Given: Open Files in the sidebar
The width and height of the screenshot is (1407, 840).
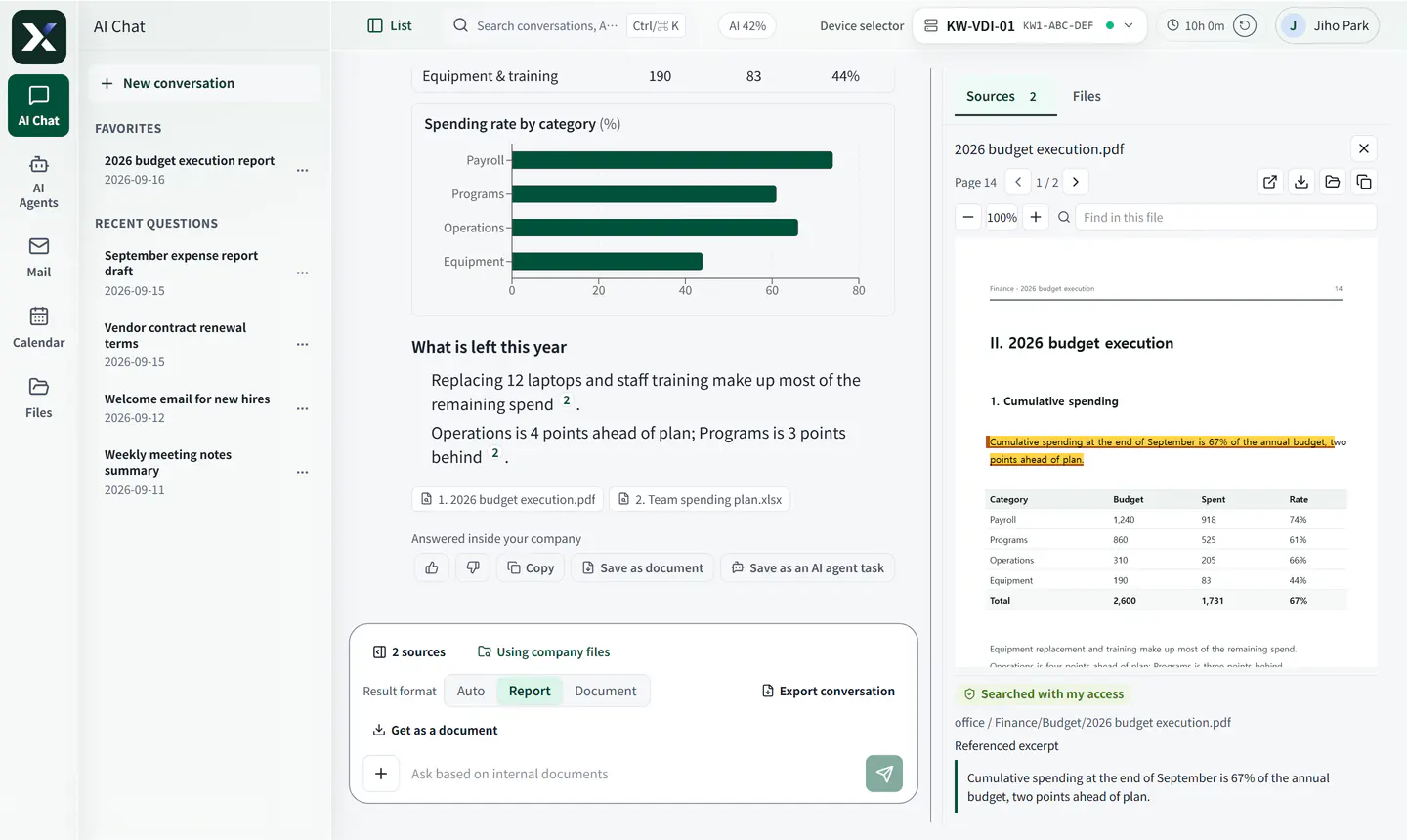Looking at the screenshot, I should [39, 399].
